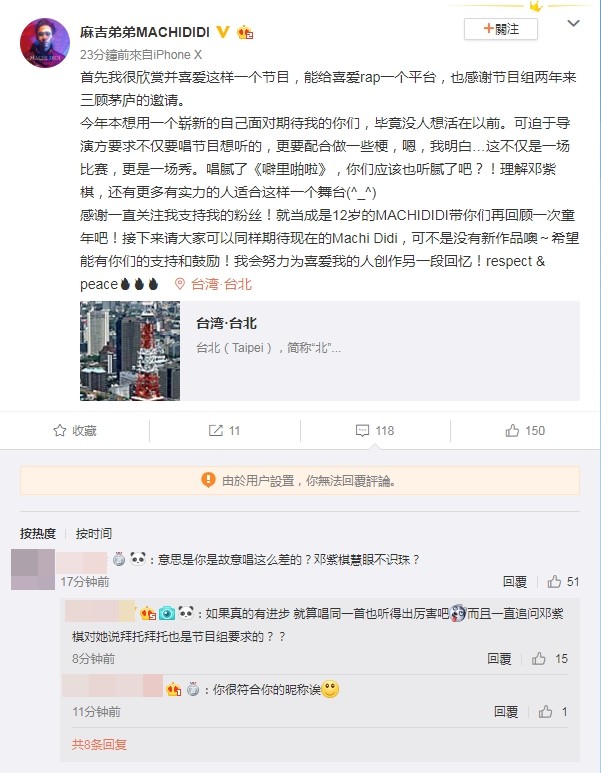Like the top comment with 51 likes

[563, 582]
